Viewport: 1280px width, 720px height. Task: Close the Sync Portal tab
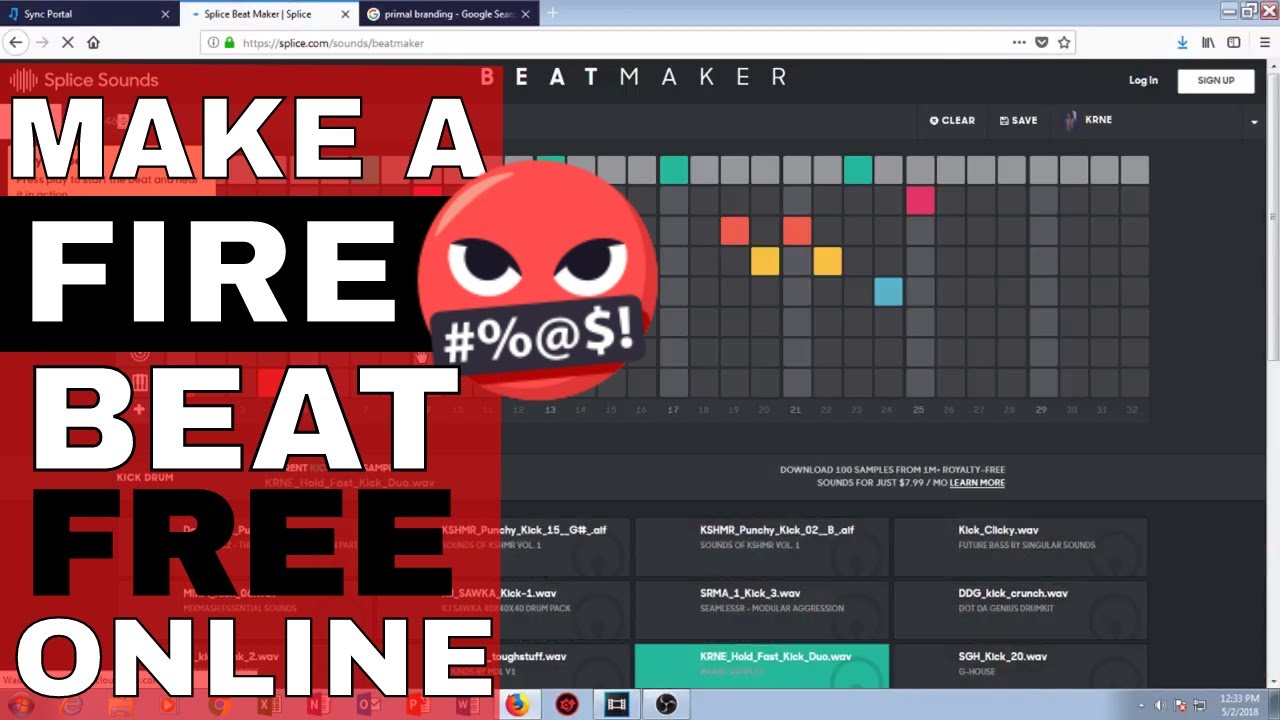click(165, 14)
